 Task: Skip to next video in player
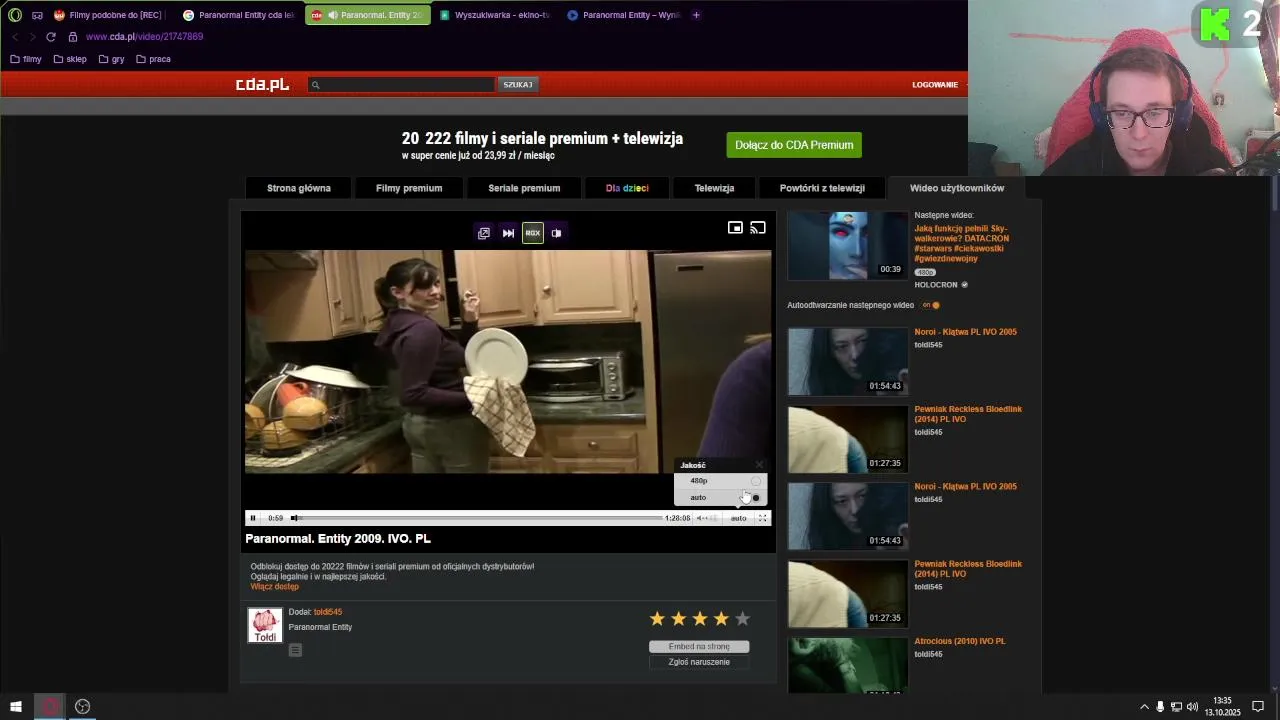pos(508,233)
